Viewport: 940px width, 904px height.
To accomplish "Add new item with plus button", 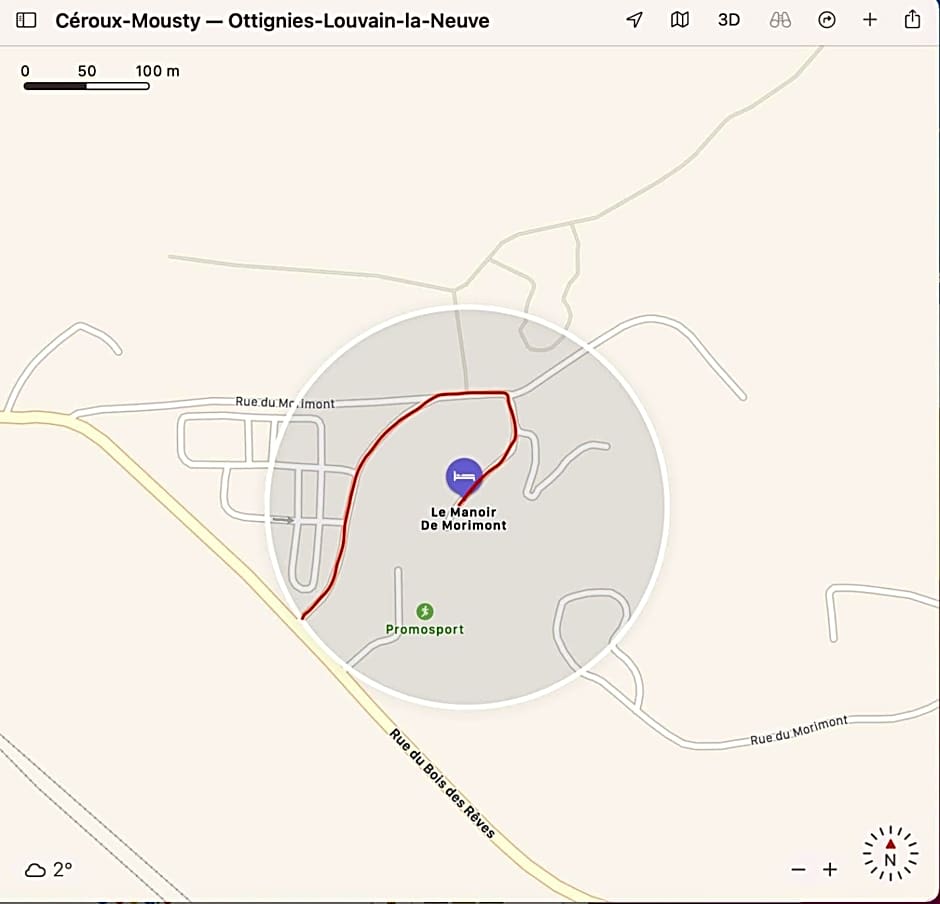I will click(x=870, y=20).
